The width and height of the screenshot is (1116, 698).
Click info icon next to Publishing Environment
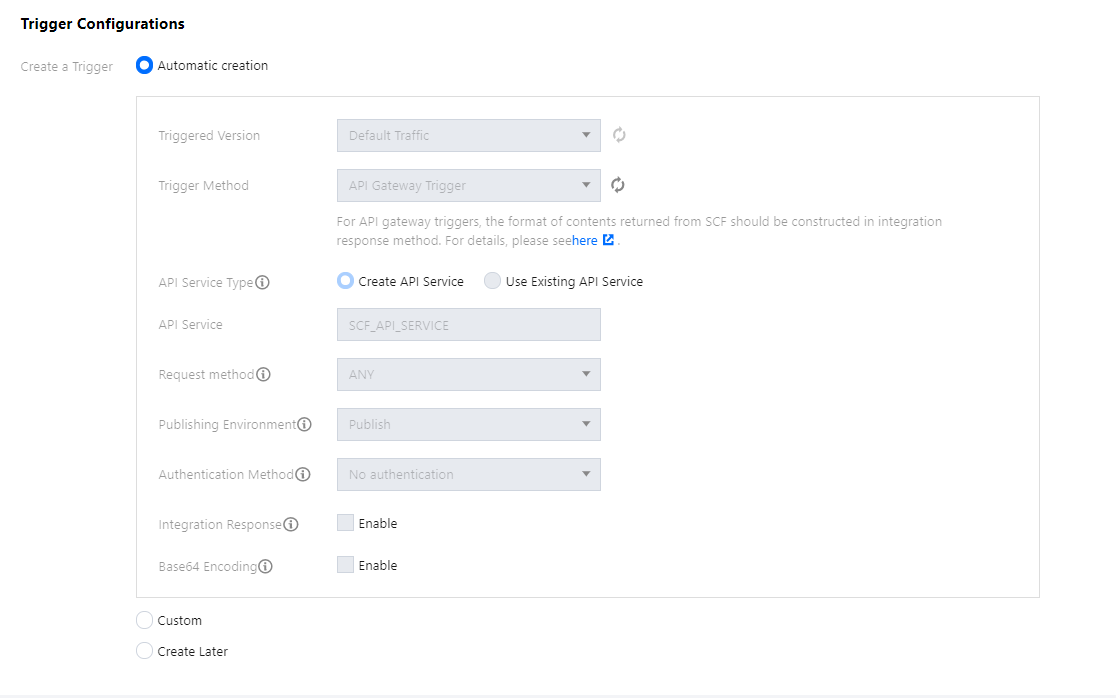click(305, 425)
